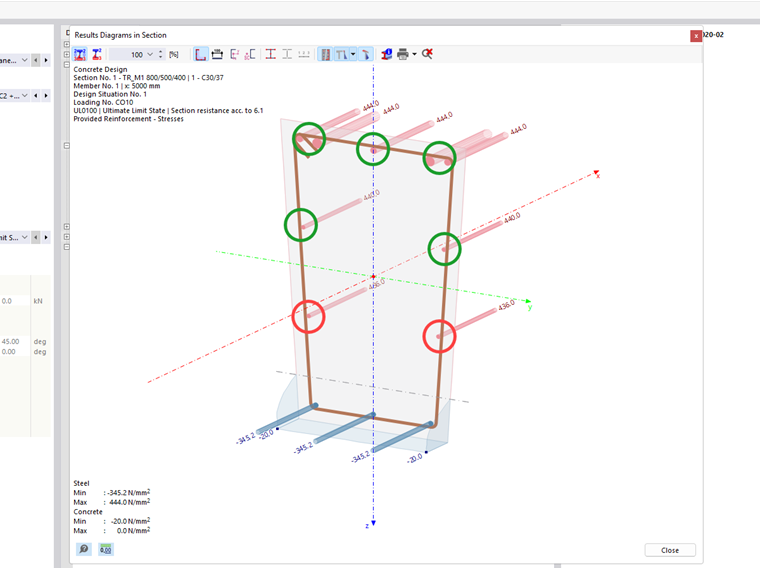The image size is (760, 569).
Task: Click the 'Results Diagrams in Section' title text
Action: [x=120, y=35]
